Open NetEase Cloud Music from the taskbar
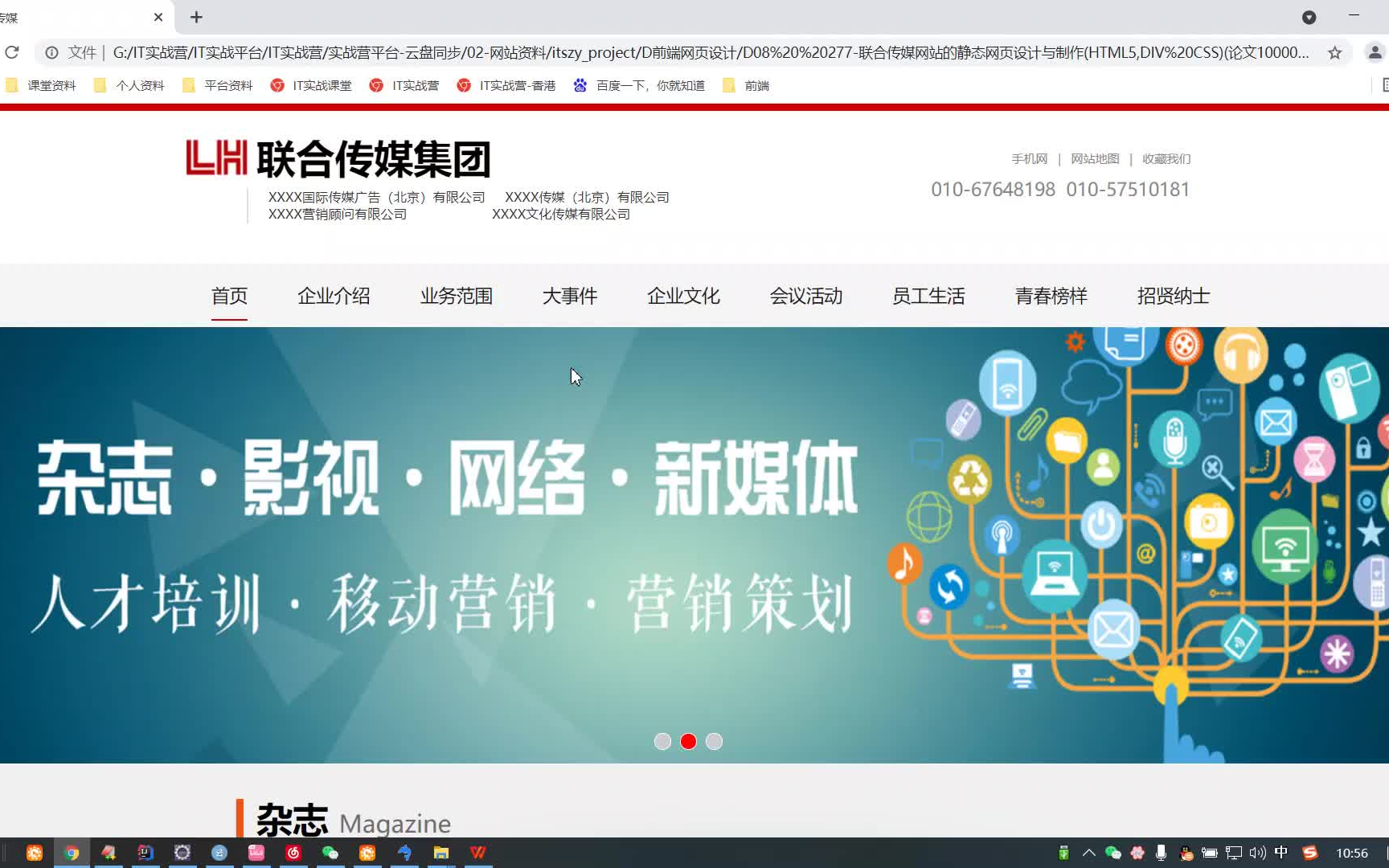Image resolution: width=1389 pixels, height=868 pixels. [x=293, y=853]
